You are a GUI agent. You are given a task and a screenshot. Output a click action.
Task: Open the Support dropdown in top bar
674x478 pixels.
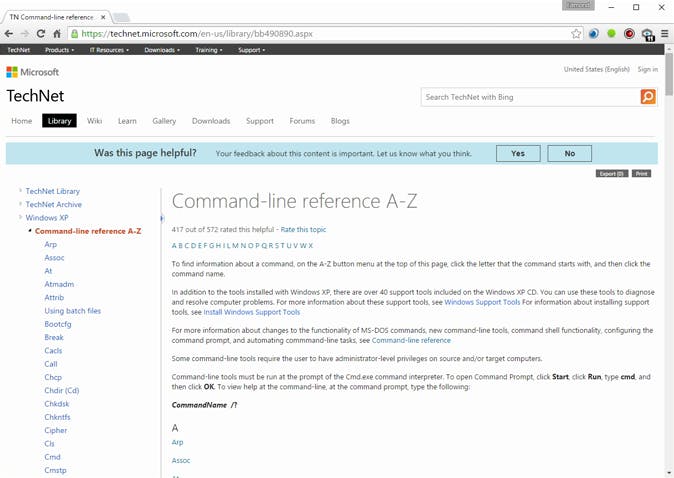pos(251,50)
